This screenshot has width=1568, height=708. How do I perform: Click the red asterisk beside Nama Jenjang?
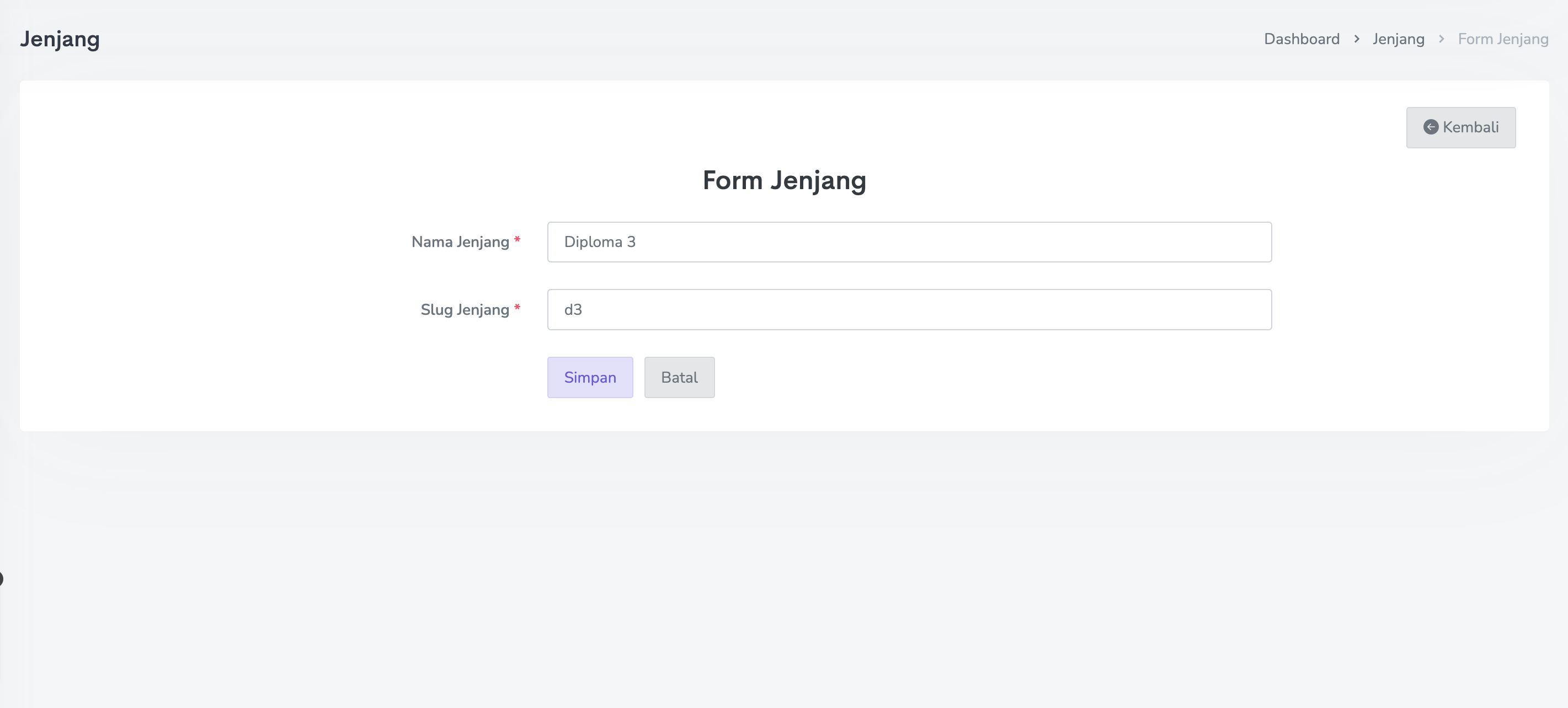[x=517, y=240]
